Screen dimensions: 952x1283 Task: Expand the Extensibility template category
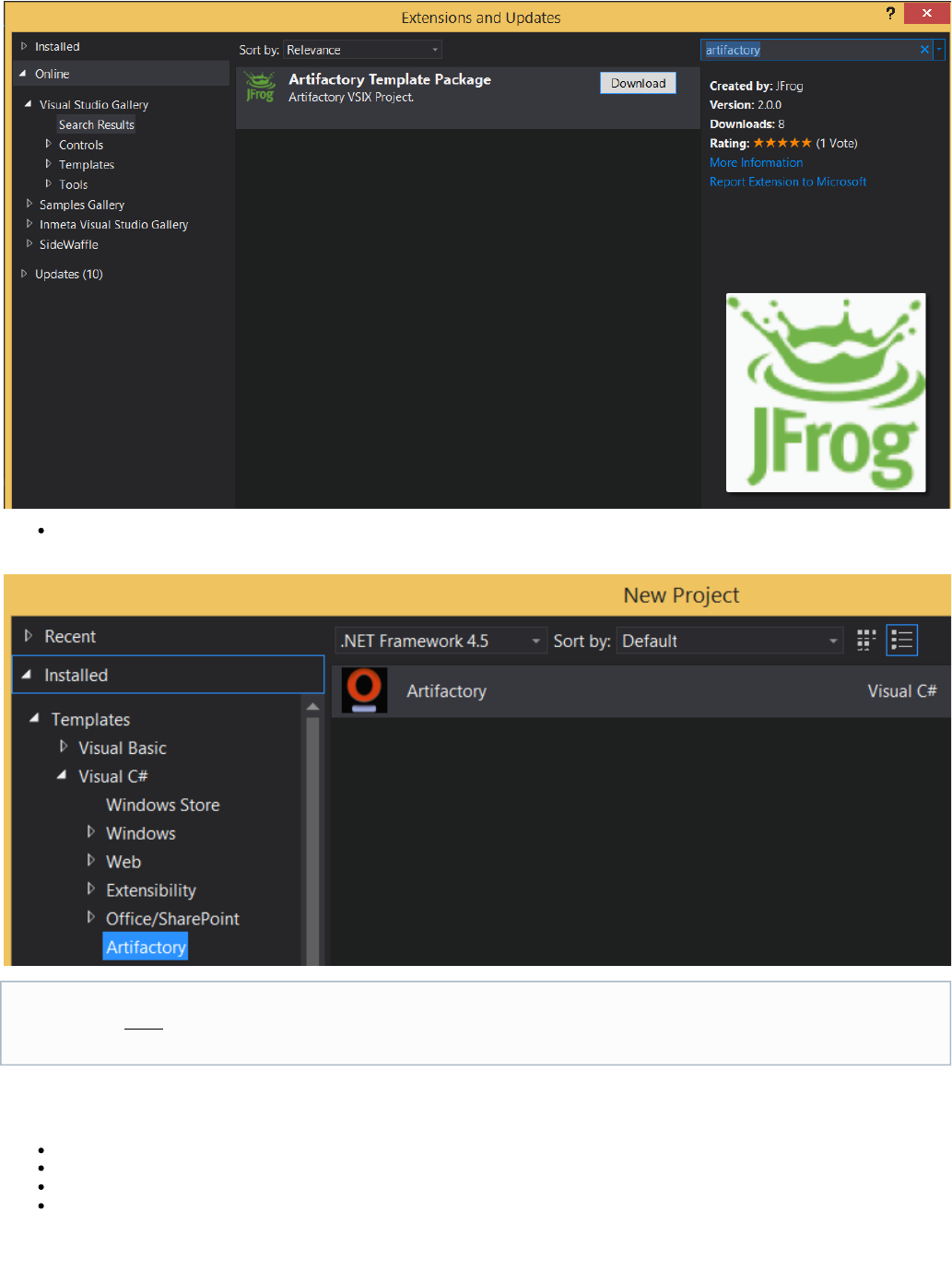point(91,889)
